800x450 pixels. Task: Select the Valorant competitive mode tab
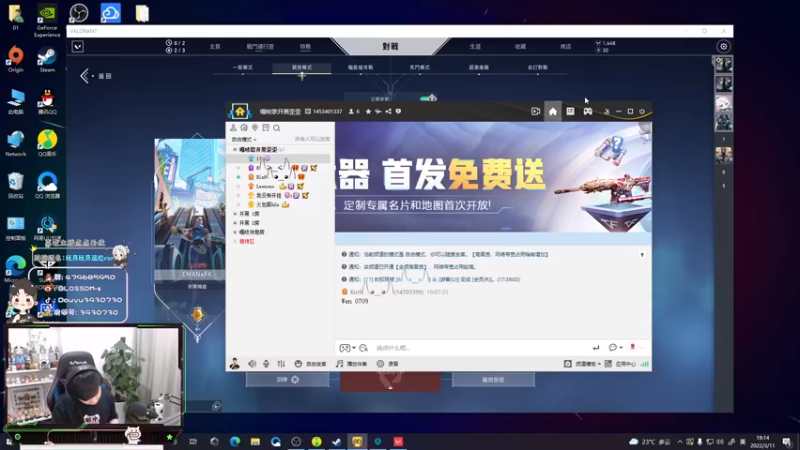pos(302,67)
